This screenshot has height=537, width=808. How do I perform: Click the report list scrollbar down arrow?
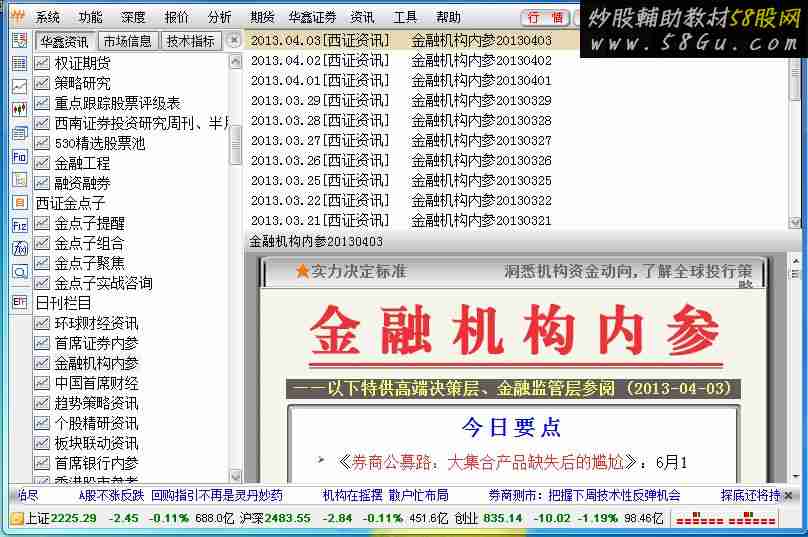pyautogui.click(x=795, y=223)
